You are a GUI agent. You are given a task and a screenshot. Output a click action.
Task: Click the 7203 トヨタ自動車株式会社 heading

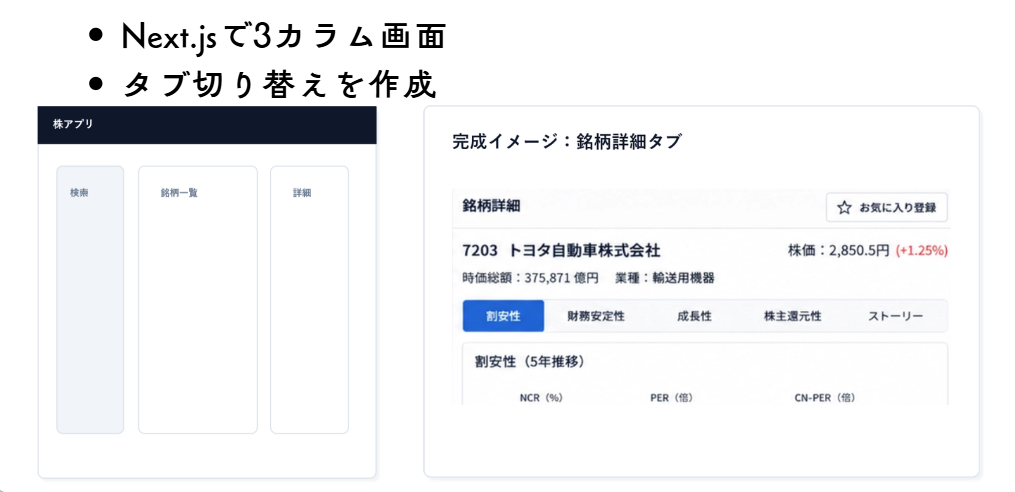[561, 251]
